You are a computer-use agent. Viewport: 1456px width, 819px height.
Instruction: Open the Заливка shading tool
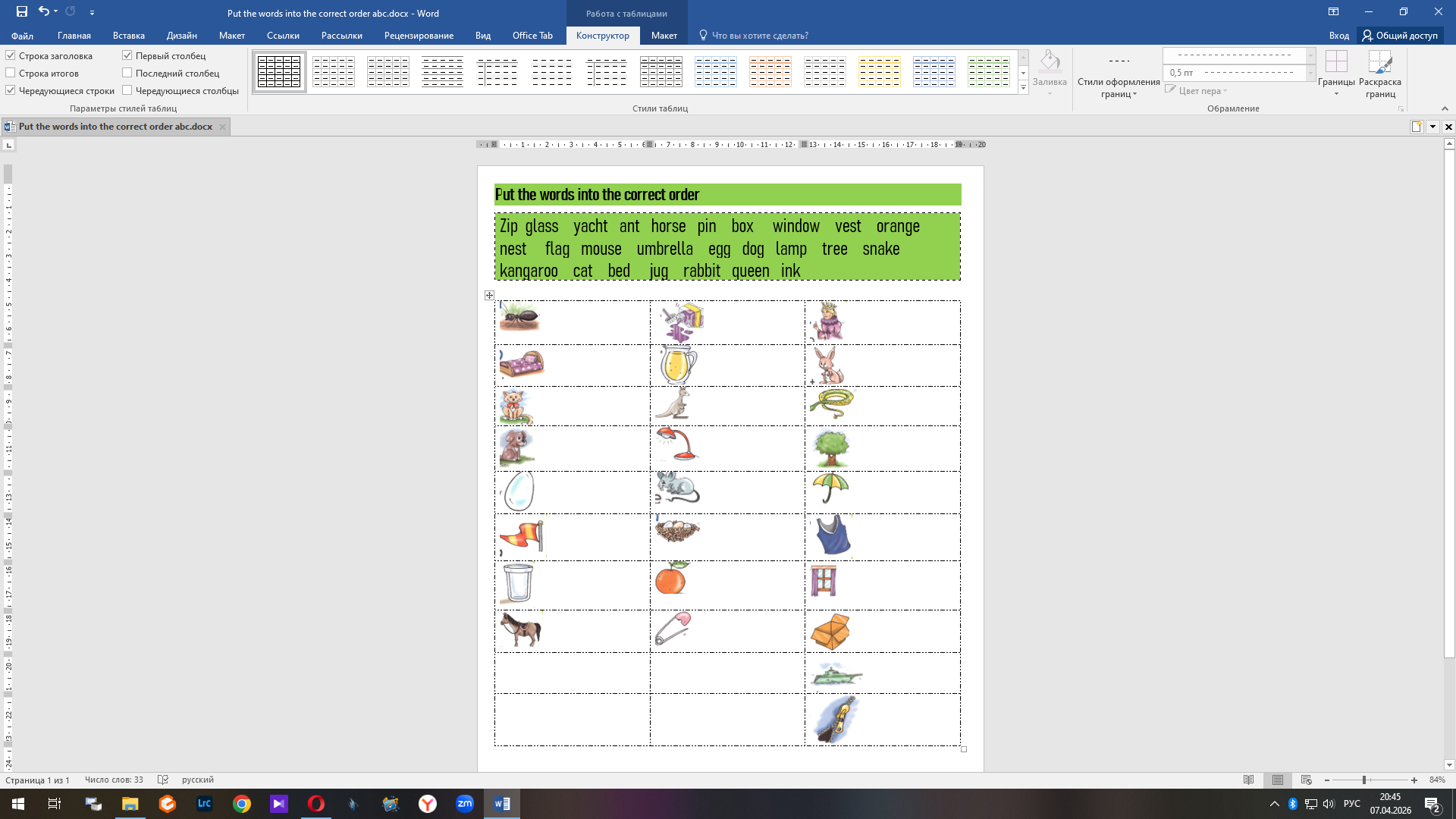point(1050,68)
